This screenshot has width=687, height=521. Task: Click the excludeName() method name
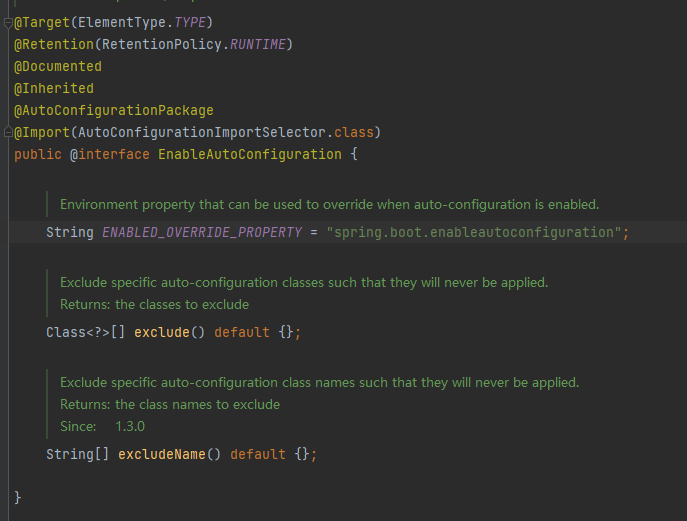(162, 454)
